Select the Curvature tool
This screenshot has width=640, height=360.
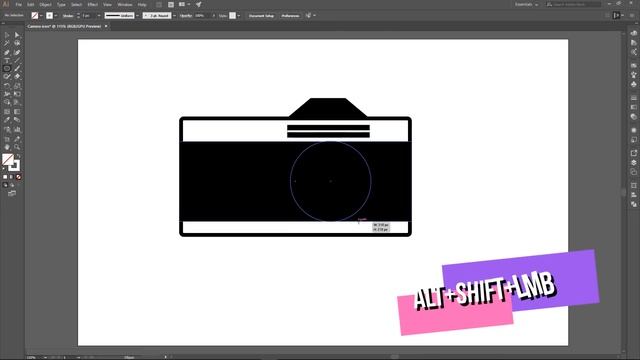pyautogui.click(x=17, y=52)
